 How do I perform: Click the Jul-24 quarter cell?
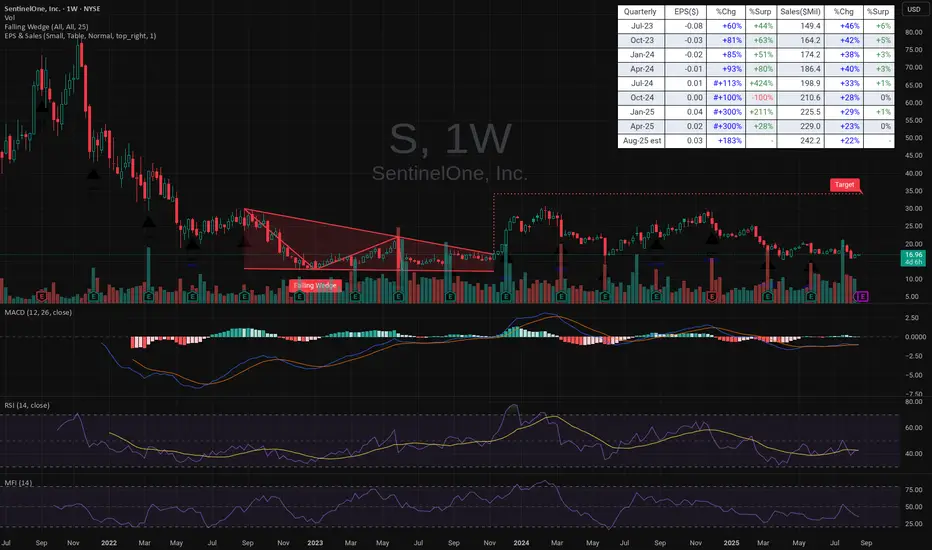(x=641, y=83)
